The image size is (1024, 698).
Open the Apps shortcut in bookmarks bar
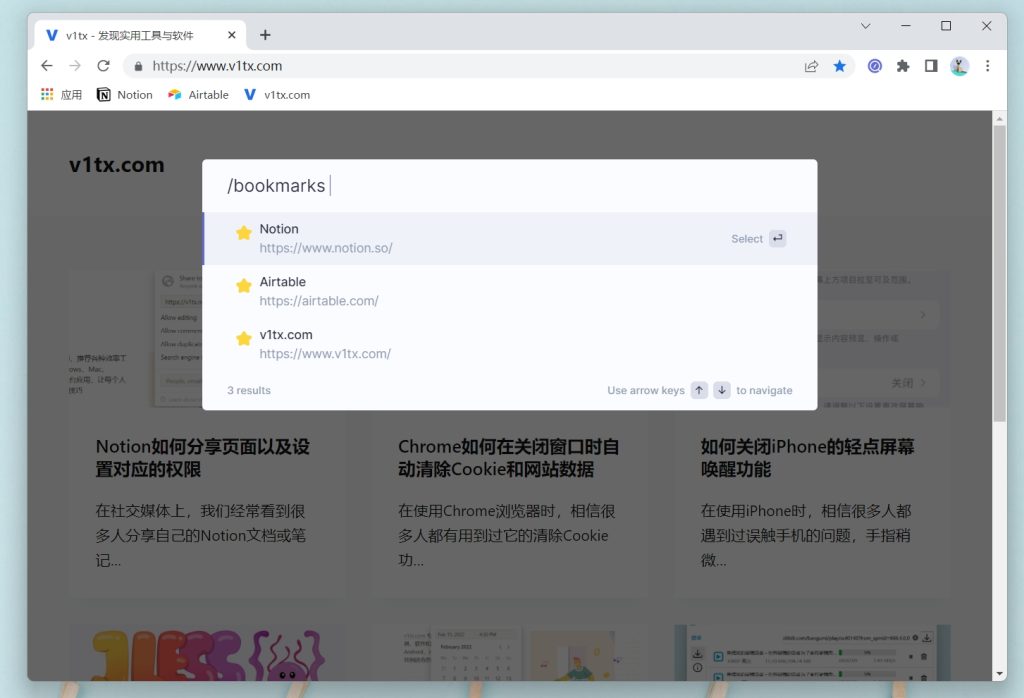pyautogui.click(x=61, y=95)
